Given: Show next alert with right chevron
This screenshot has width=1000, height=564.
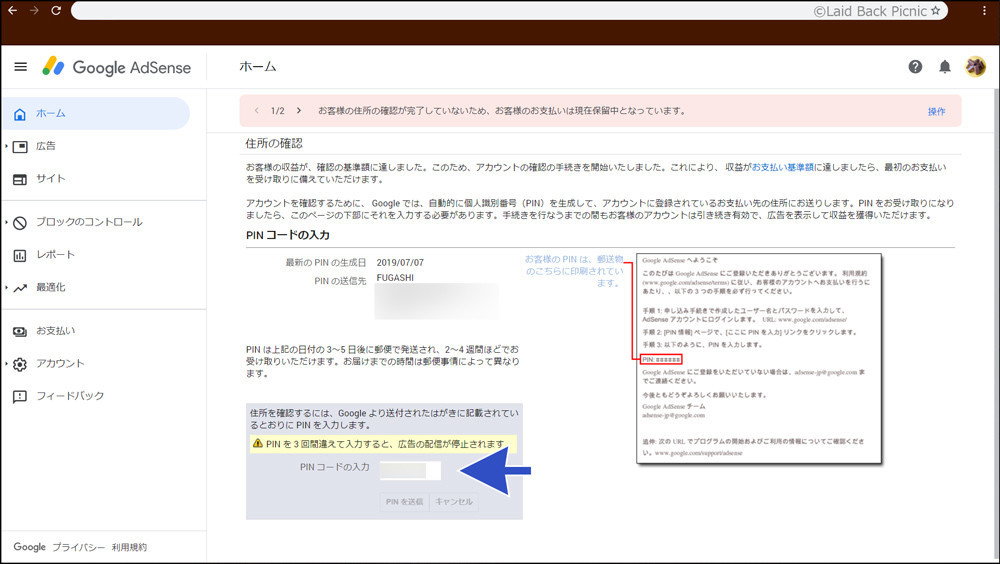Looking at the screenshot, I should [298, 110].
